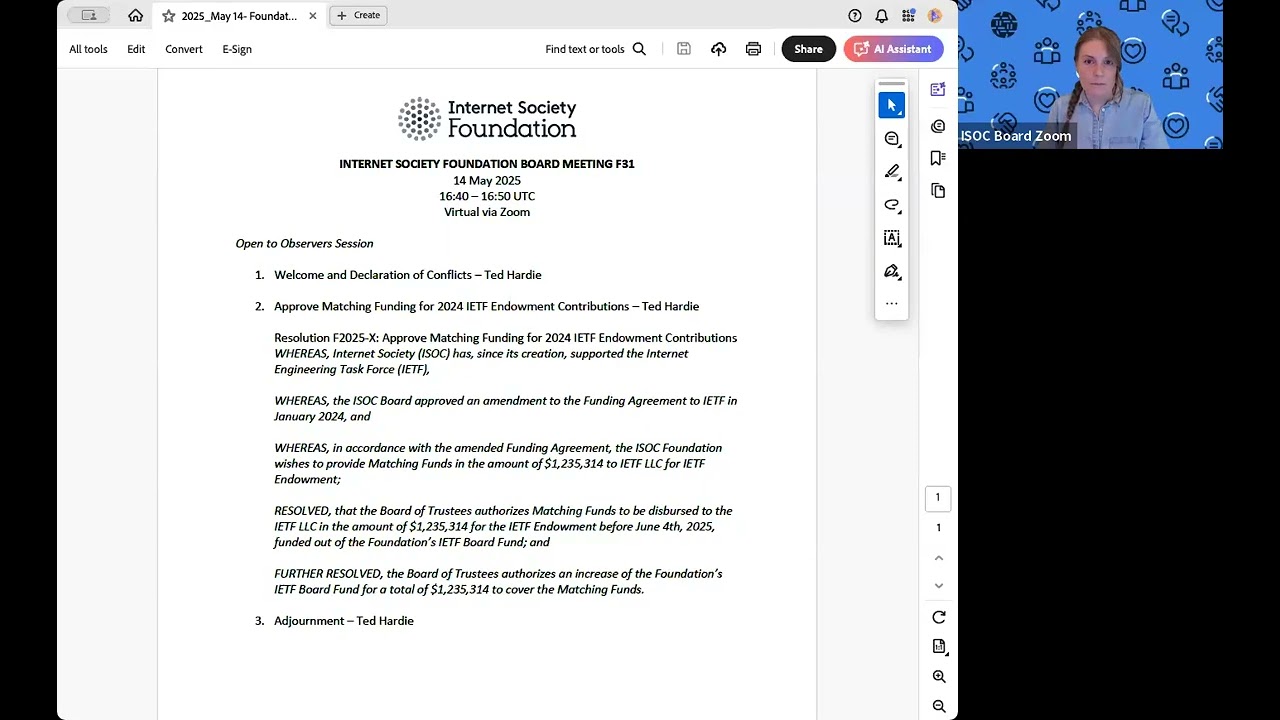The image size is (1280, 720).
Task: Open the E-Sign menu
Action: click(x=237, y=49)
